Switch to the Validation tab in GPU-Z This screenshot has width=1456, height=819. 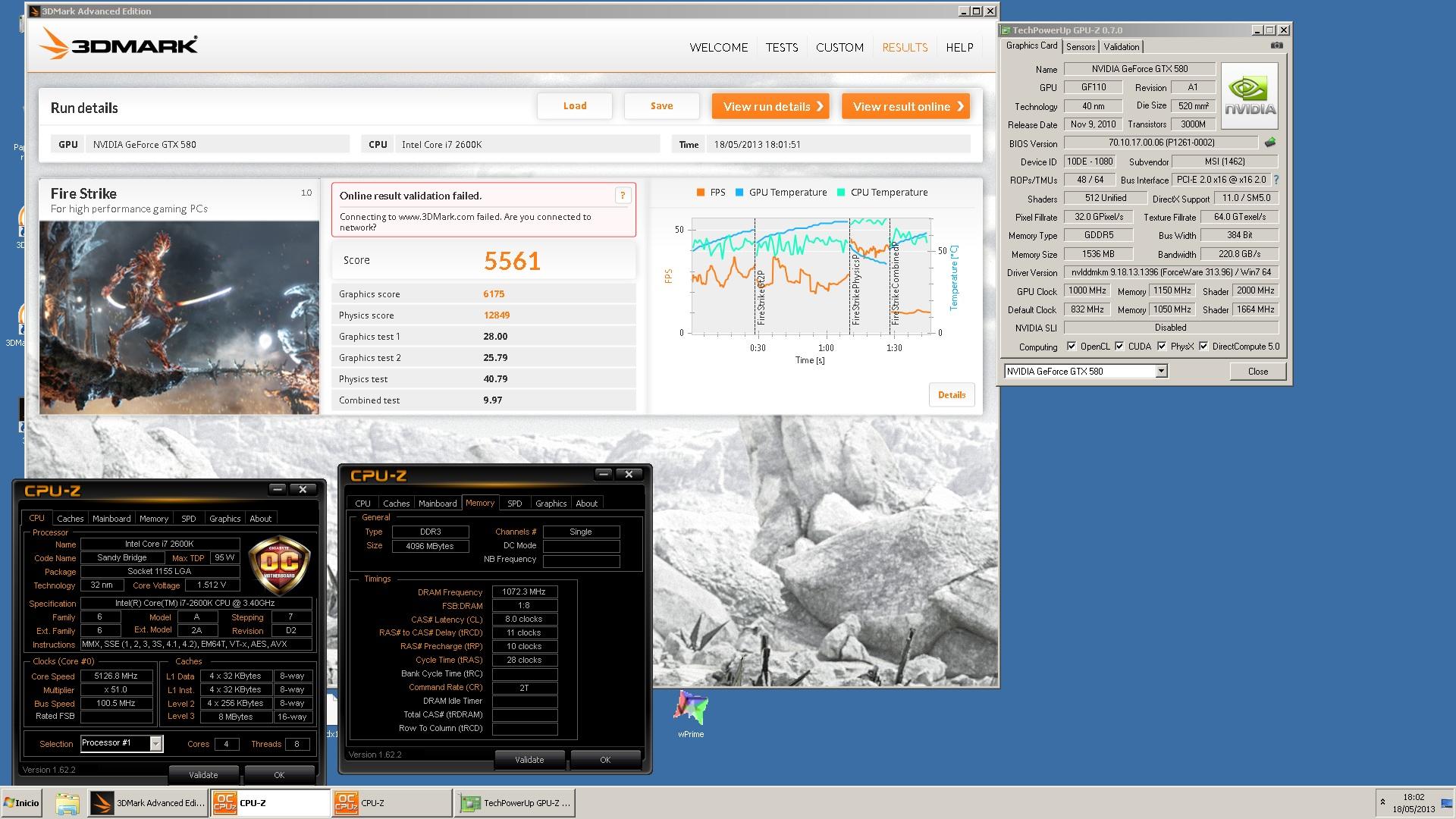[x=1121, y=47]
